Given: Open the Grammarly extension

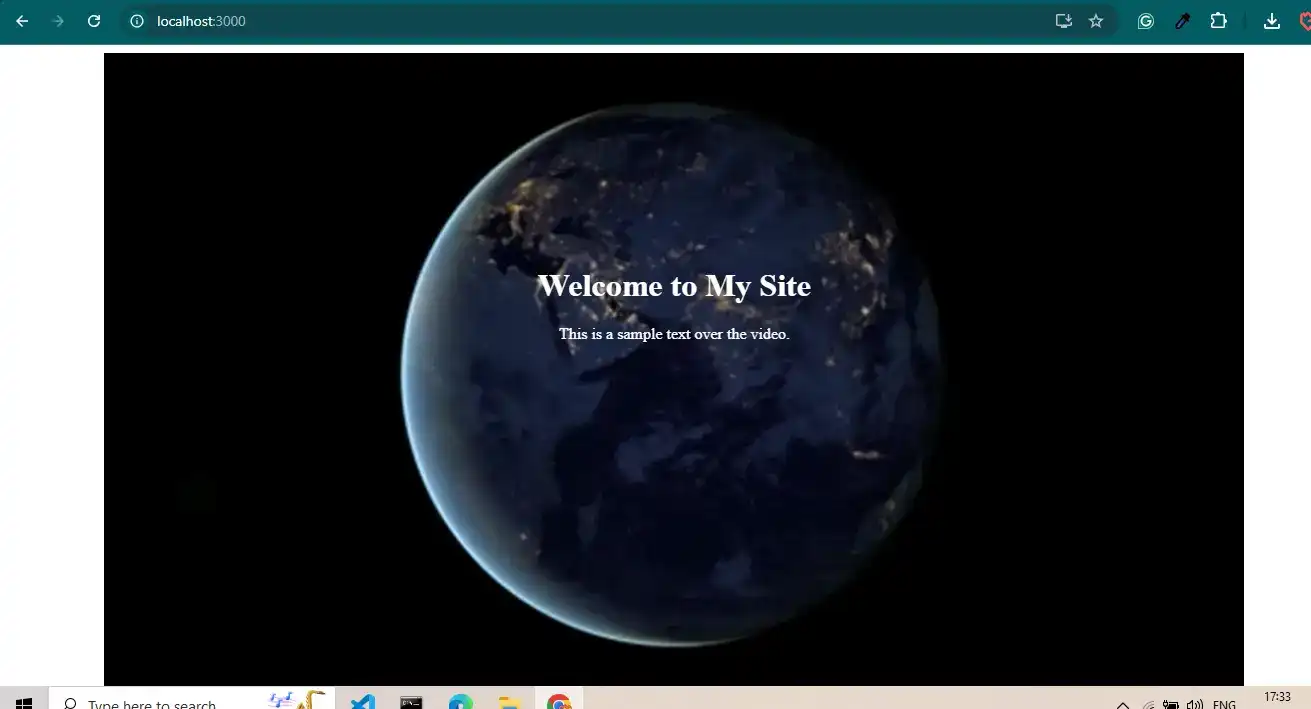Looking at the screenshot, I should [x=1146, y=21].
